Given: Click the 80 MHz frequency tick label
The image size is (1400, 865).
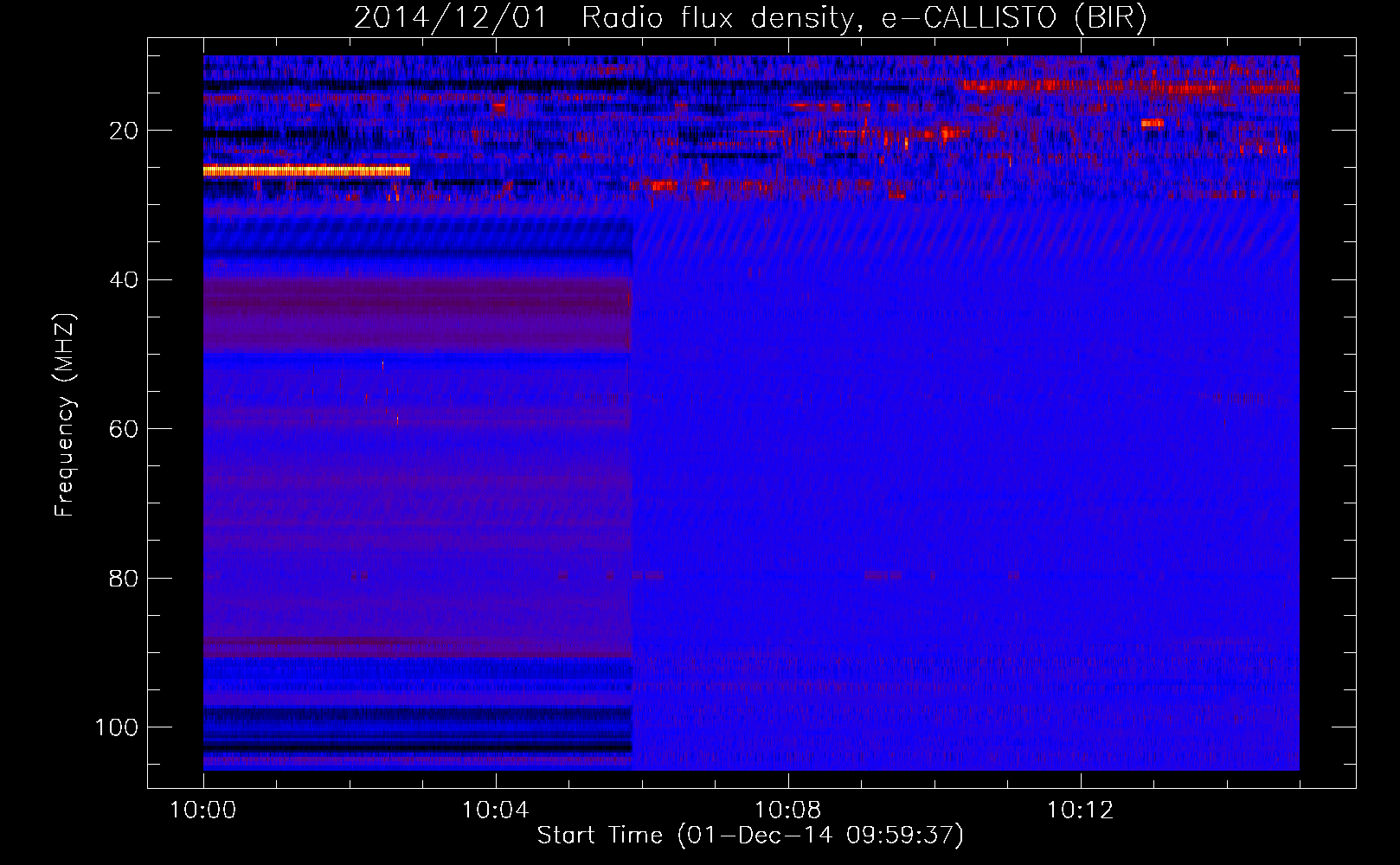Looking at the screenshot, I should (x=124, y=578).
